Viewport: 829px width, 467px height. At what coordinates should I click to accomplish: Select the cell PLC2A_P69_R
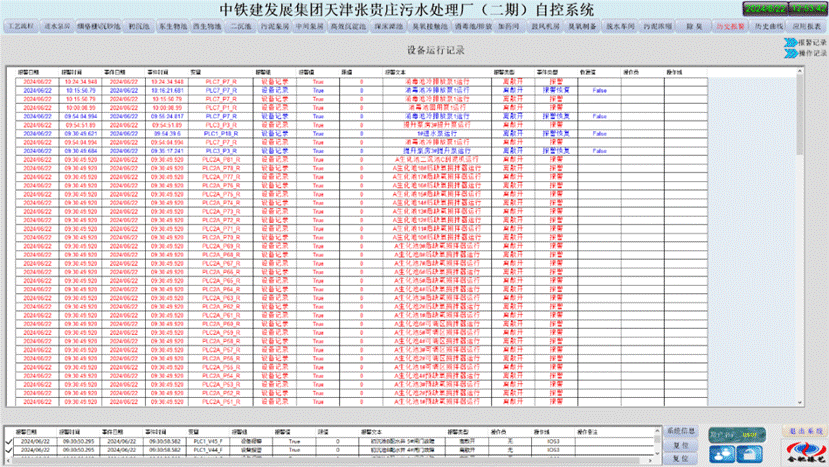point(221,246)
